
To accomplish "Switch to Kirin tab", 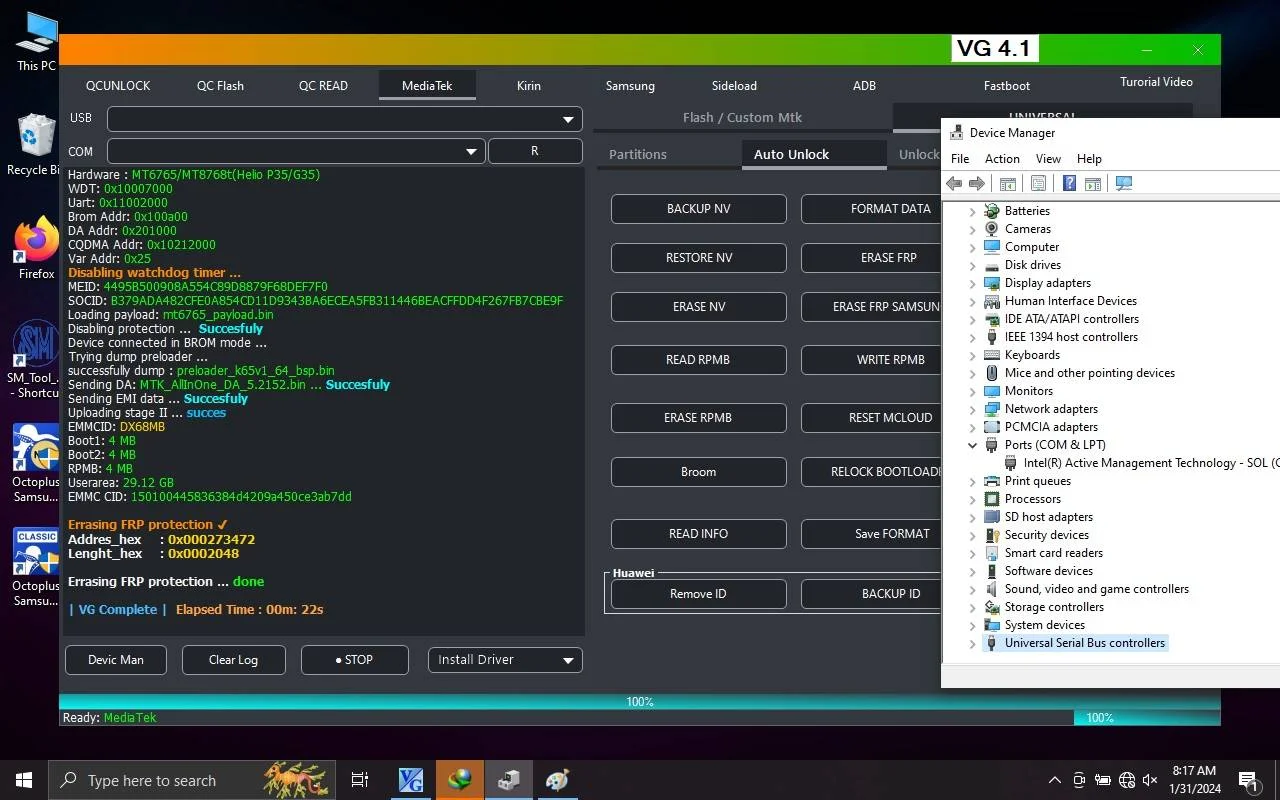I will (529, 86).
